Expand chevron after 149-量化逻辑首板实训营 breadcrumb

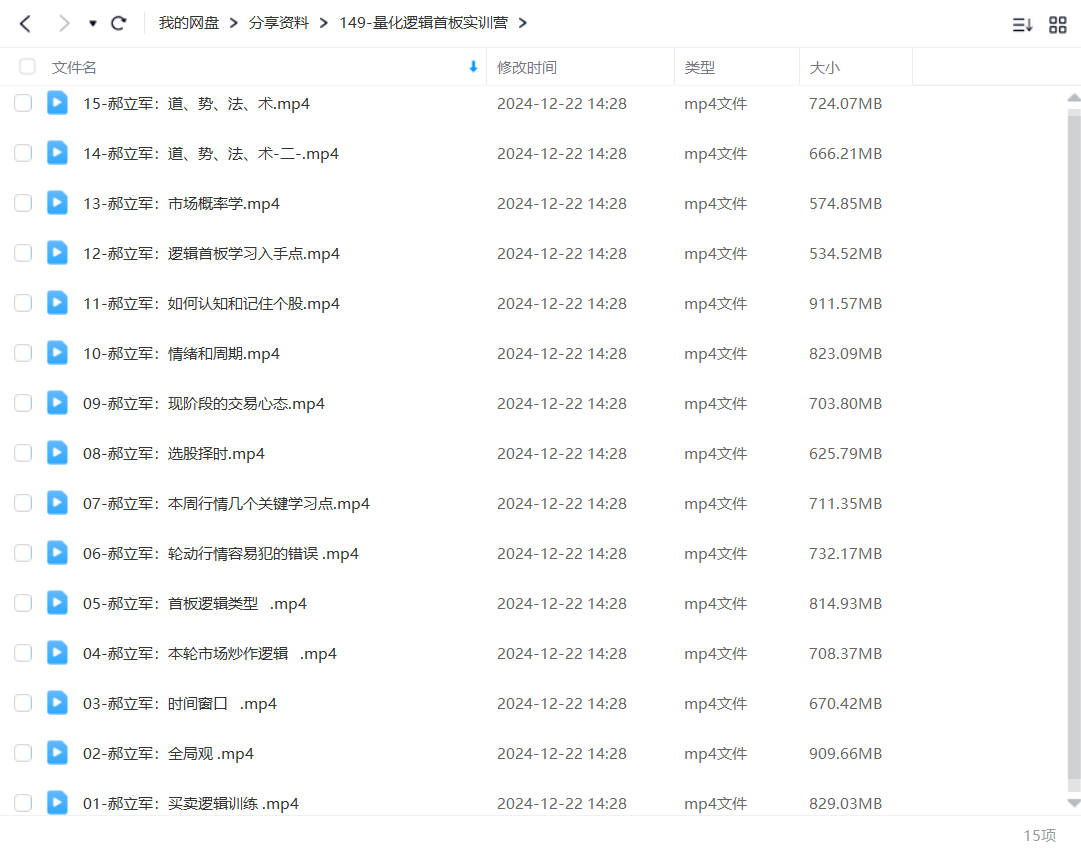(x=523, y=23)
